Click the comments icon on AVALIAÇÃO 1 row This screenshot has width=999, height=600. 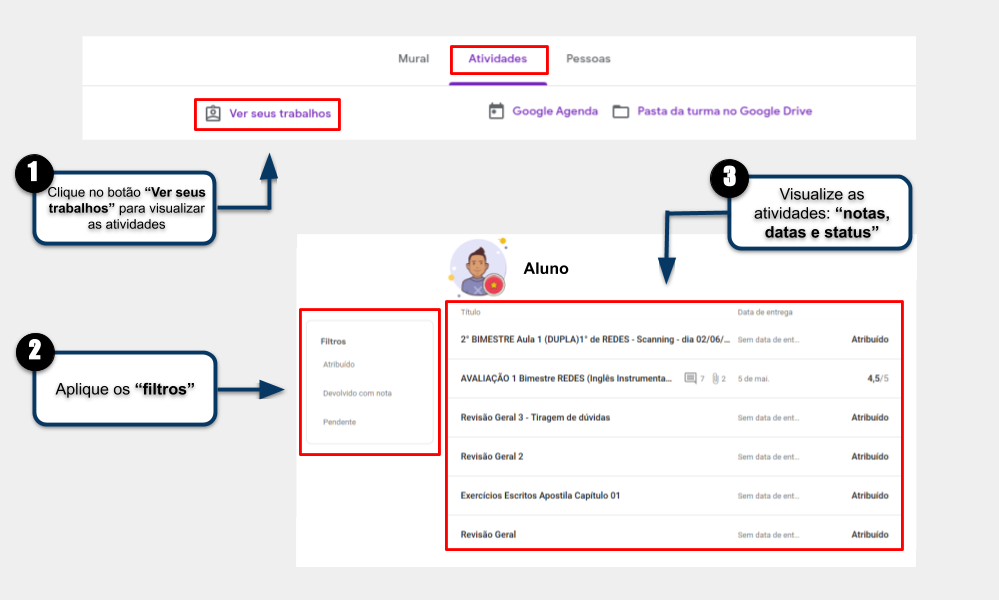click(690, 378)
